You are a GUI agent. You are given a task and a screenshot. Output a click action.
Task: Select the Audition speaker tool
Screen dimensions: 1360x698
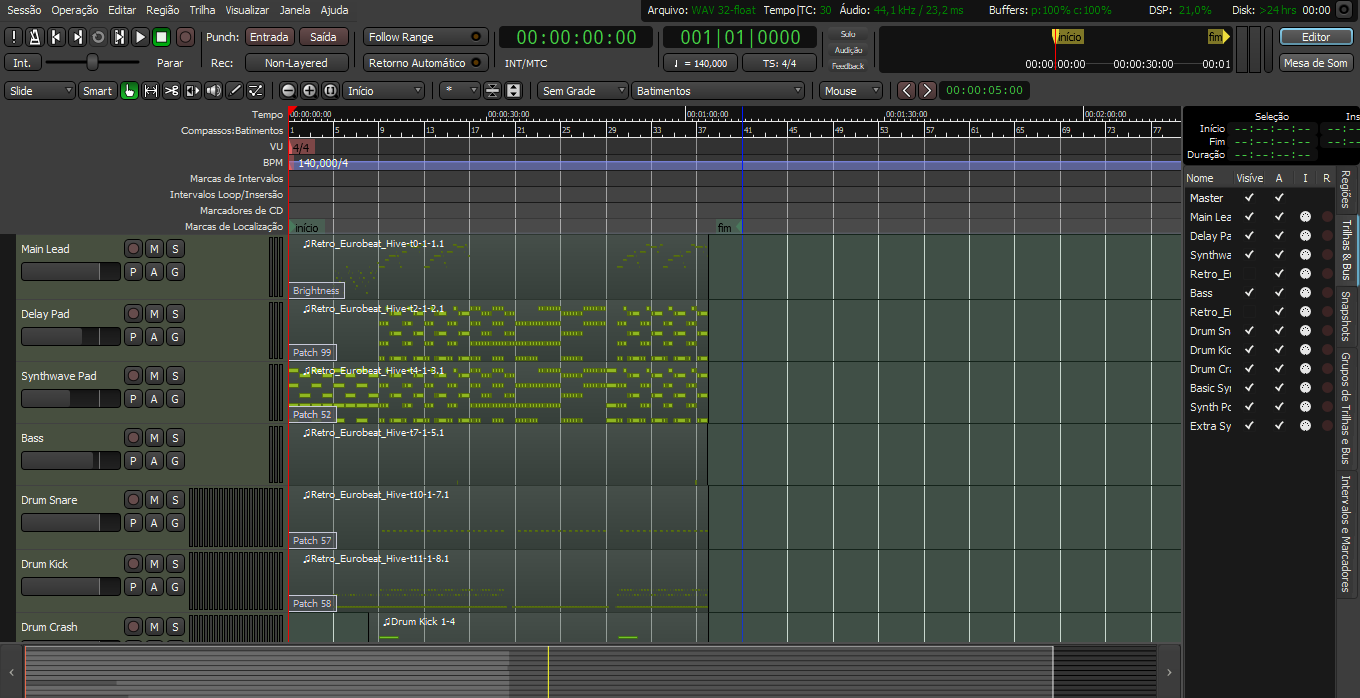click(213, 91)
